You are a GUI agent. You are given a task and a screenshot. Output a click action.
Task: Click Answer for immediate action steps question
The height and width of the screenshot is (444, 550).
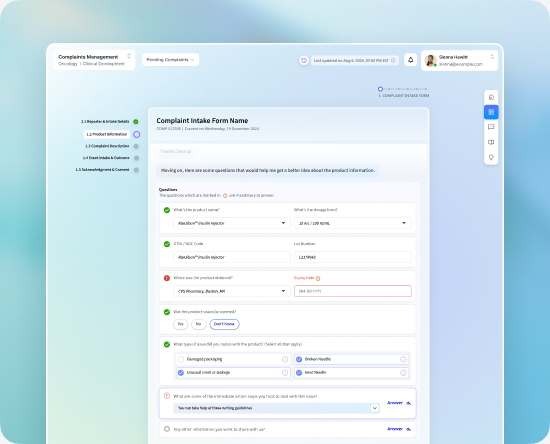pyautogui.click(x=399, y=403)
